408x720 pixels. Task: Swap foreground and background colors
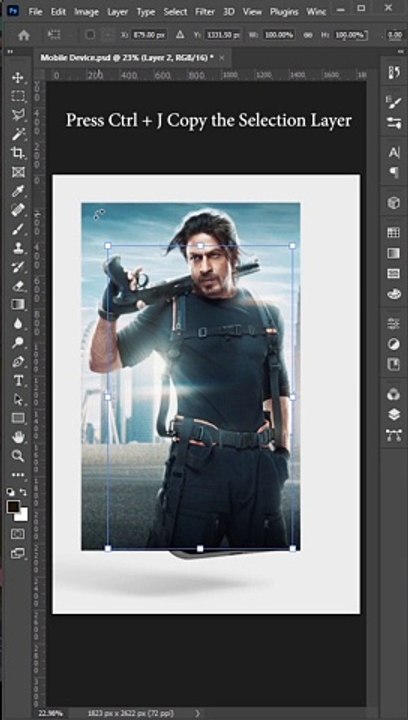(23, 492)
